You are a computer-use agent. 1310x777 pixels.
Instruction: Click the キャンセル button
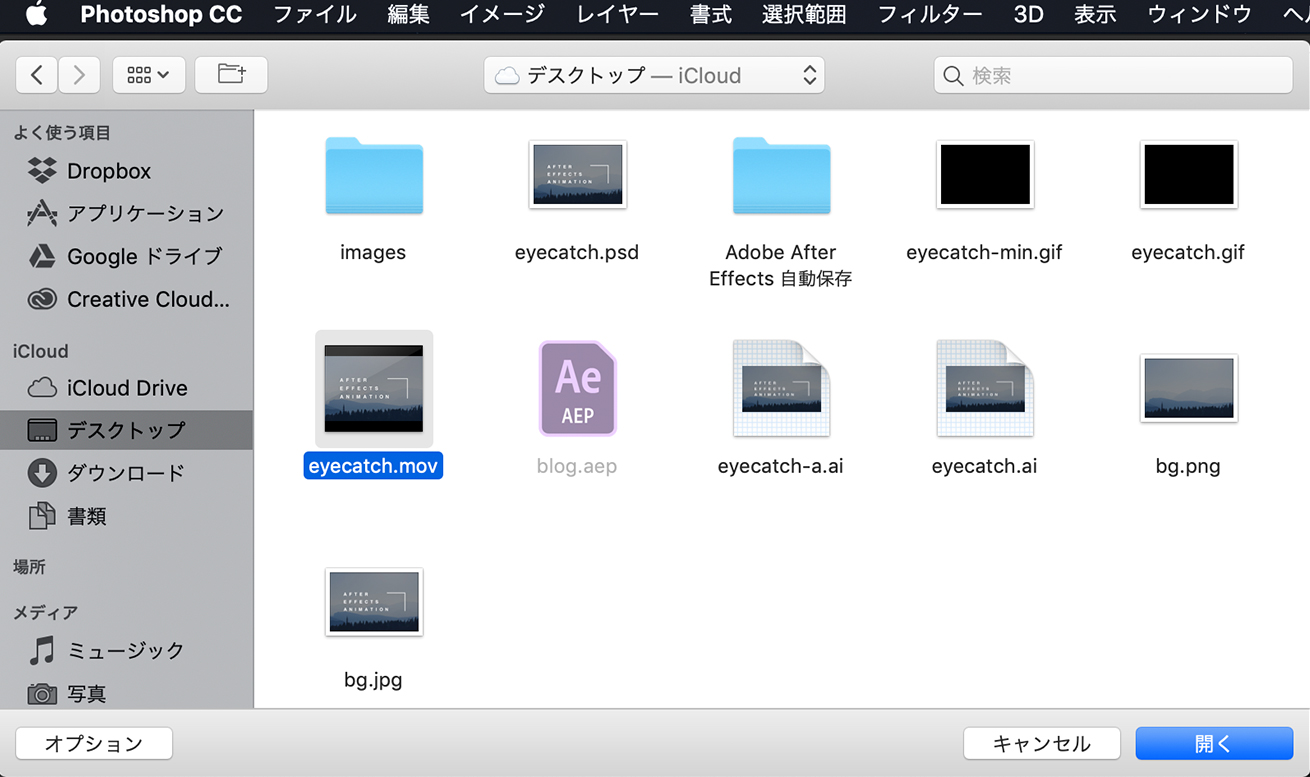point(1042,743)
